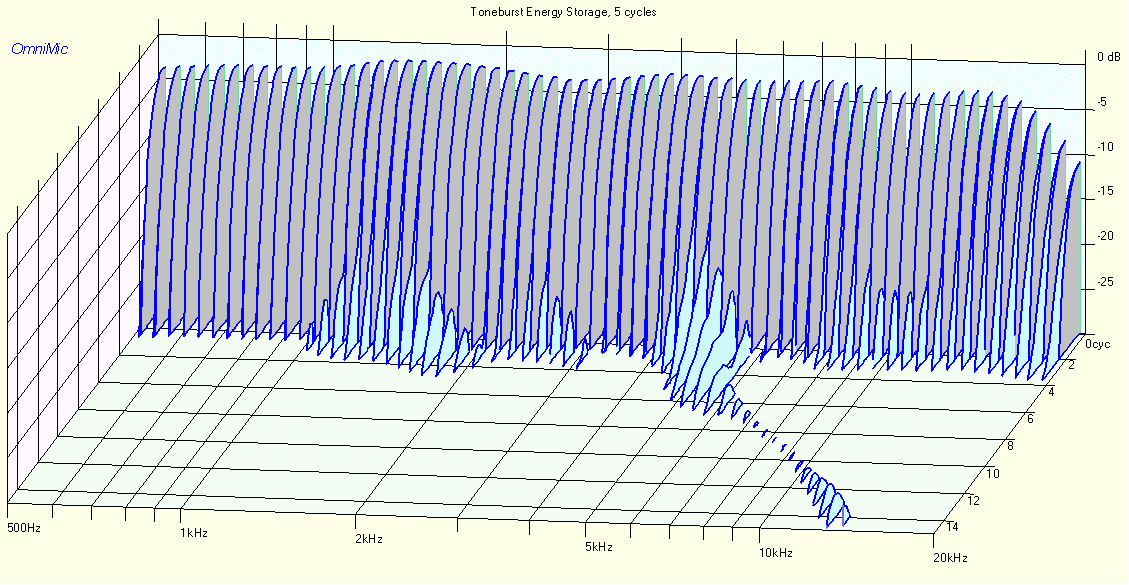
Task: Click the cycle axis label 14
Action: point(952,527)
